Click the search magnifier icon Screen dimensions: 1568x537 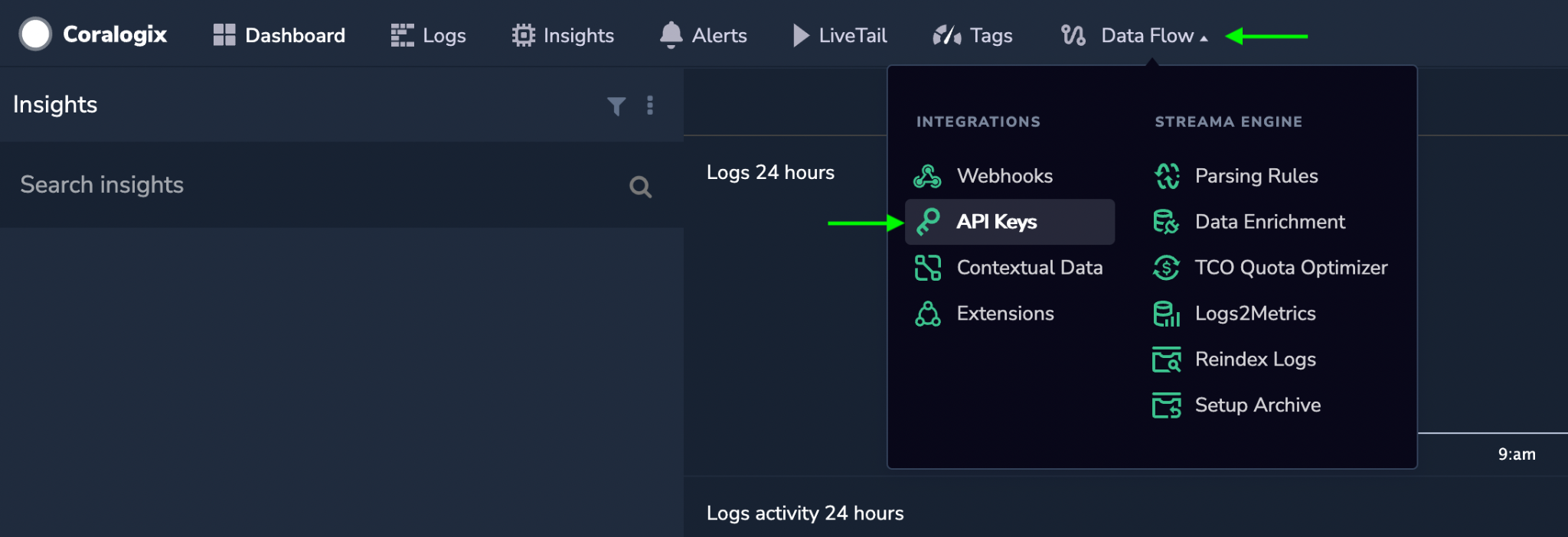click(x=640, y=187)
